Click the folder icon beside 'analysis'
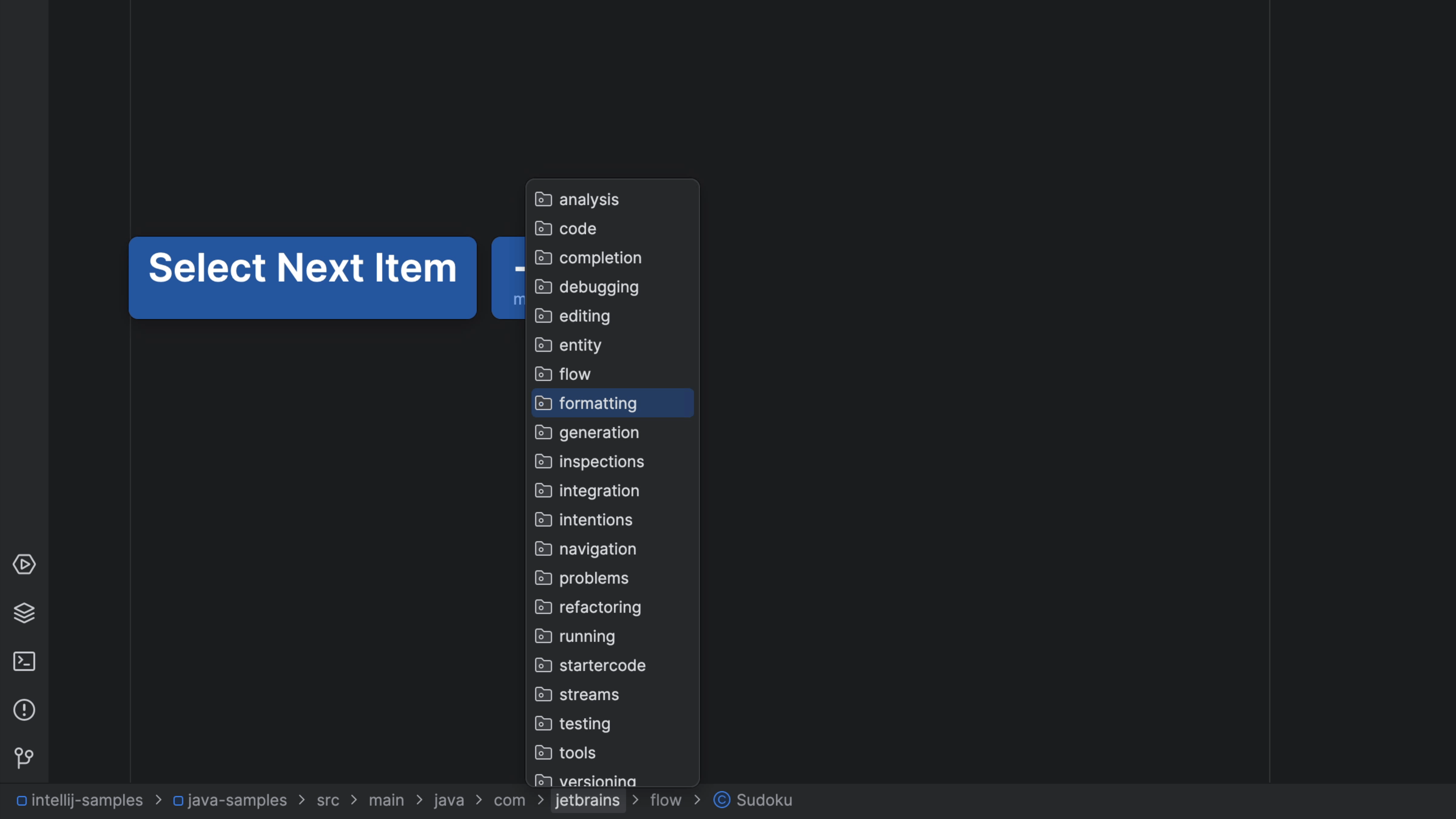This screenshot has height=819, width=1456. [x=543, y=198]
